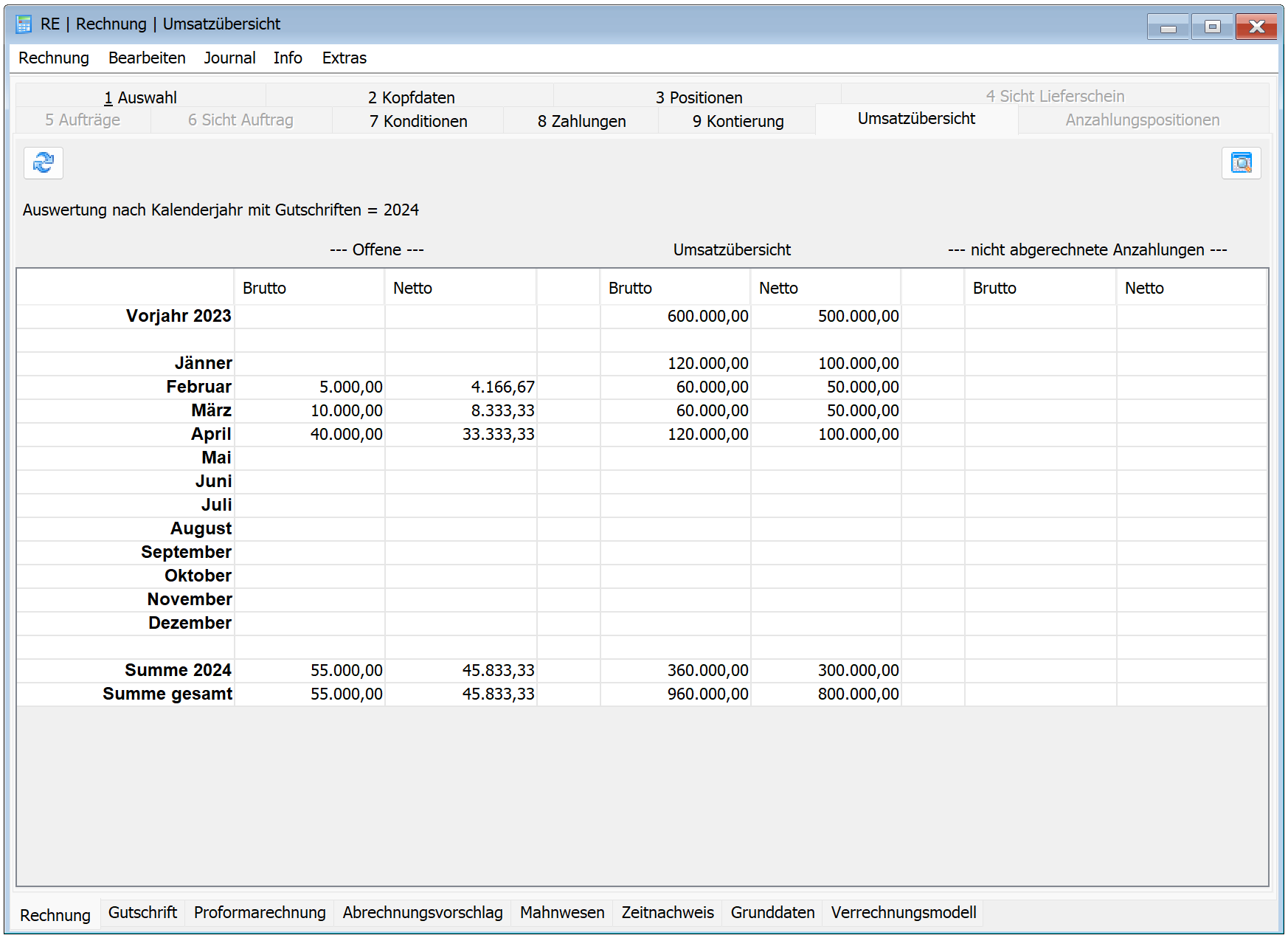The width and height of the screenshot is (1288, 938).
Task: Open the Bearbeiten menu
Action: point(147,58)
